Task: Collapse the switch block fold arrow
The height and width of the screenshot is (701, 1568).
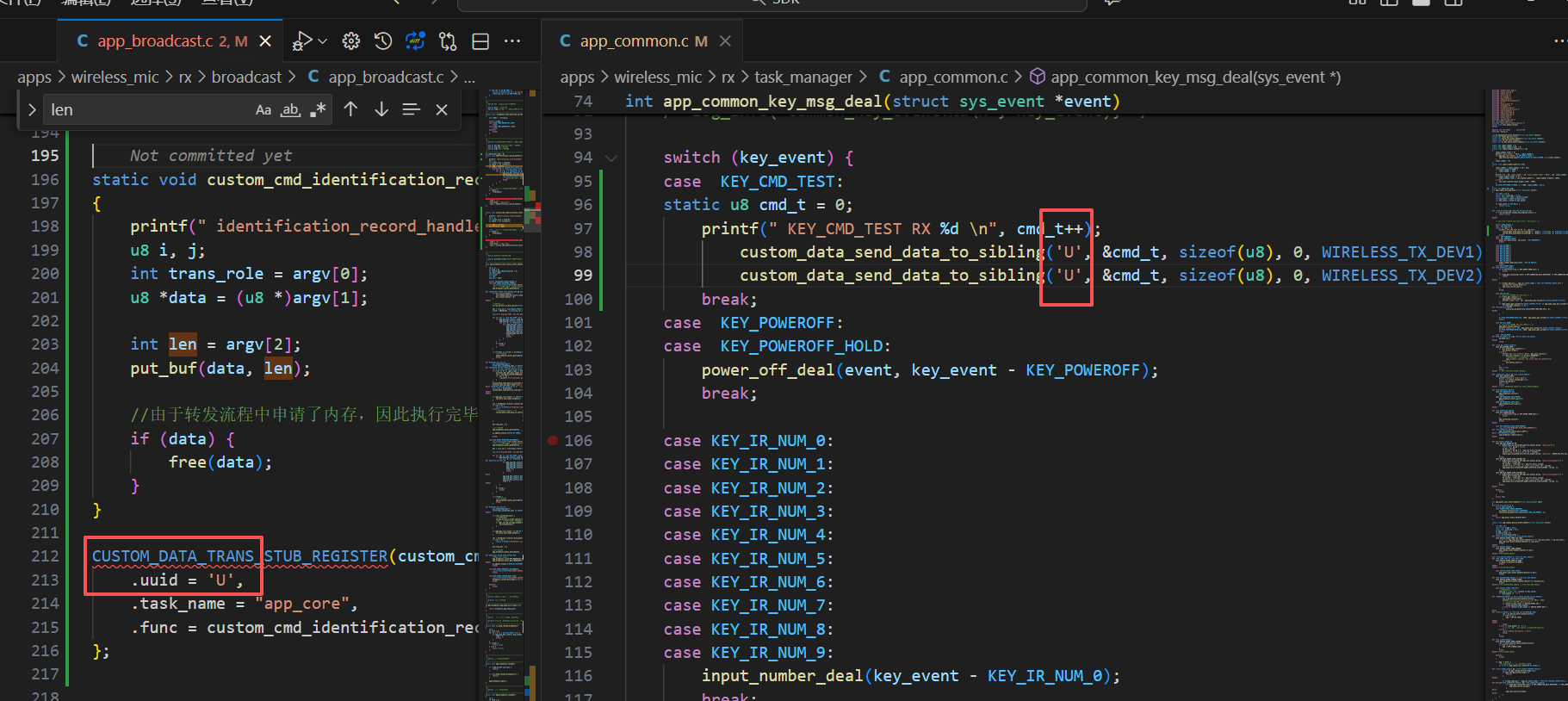Action: click(611, 158)
